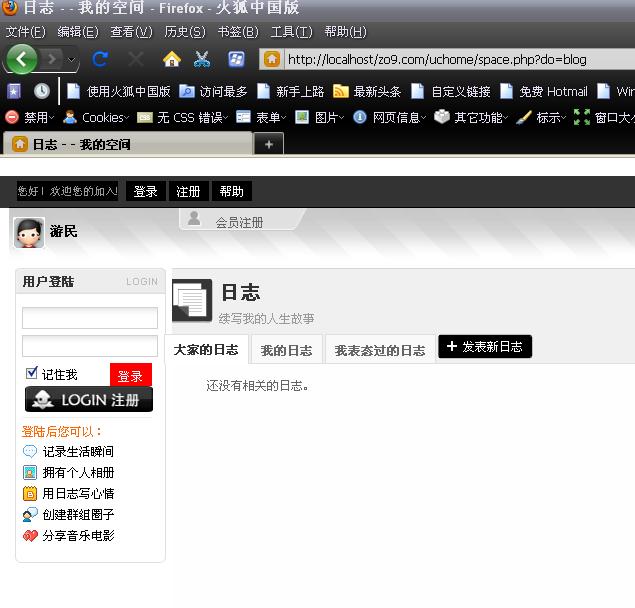The width and height of the screenshot is (635, 608).
Task: Open the 帮助(H) menu
Action: 345,32
